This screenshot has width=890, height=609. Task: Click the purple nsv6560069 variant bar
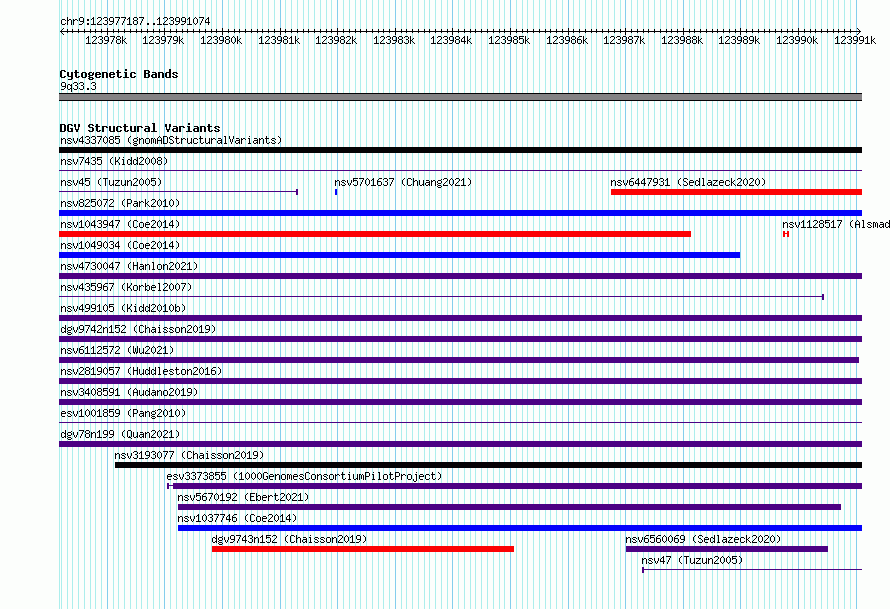point(727,549)
